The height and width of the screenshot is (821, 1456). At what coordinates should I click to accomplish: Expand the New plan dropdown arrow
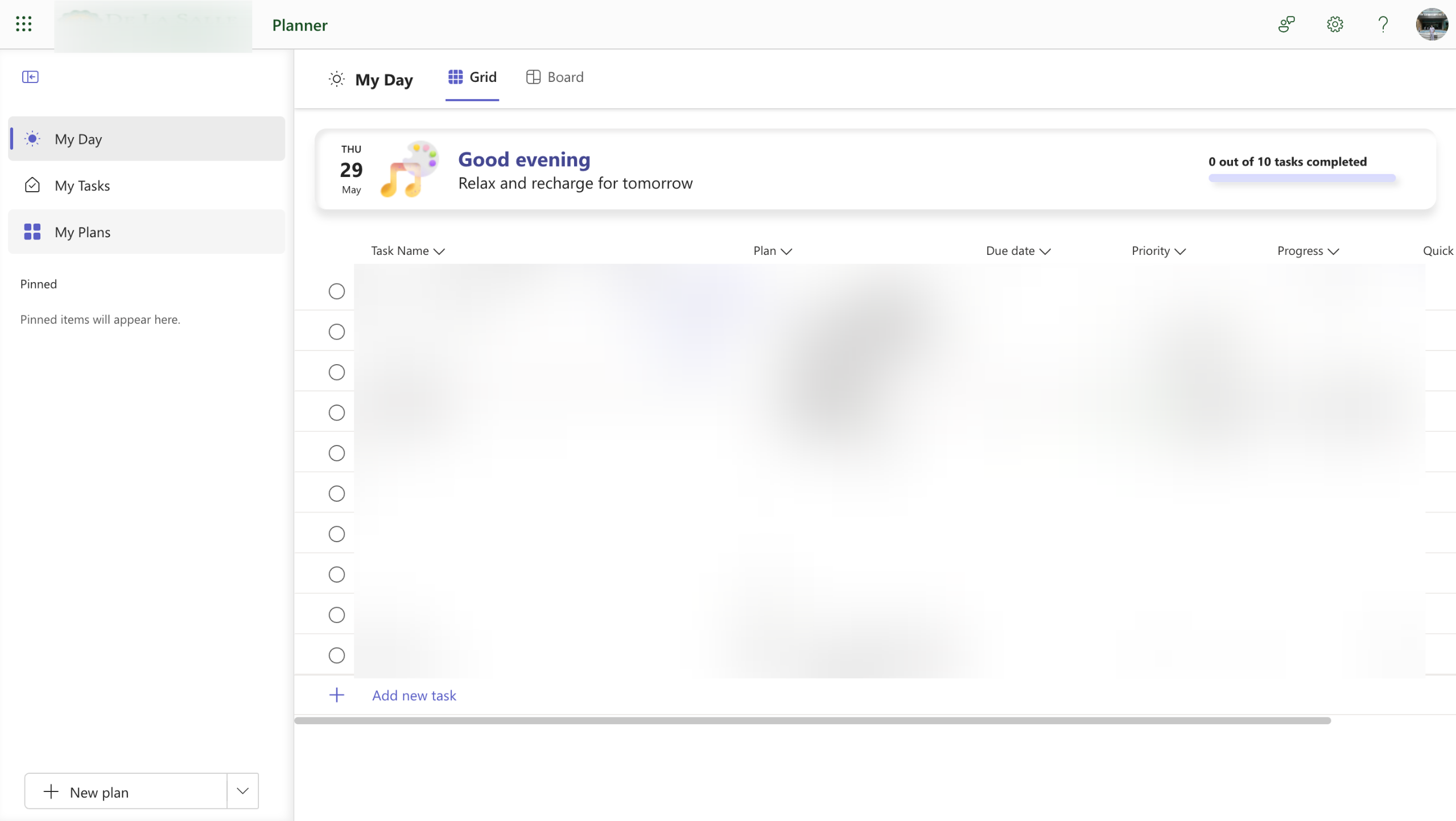(243, 791)
